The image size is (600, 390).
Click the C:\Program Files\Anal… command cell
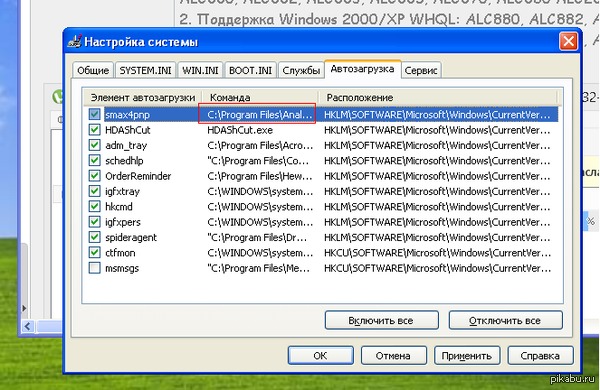259,114
